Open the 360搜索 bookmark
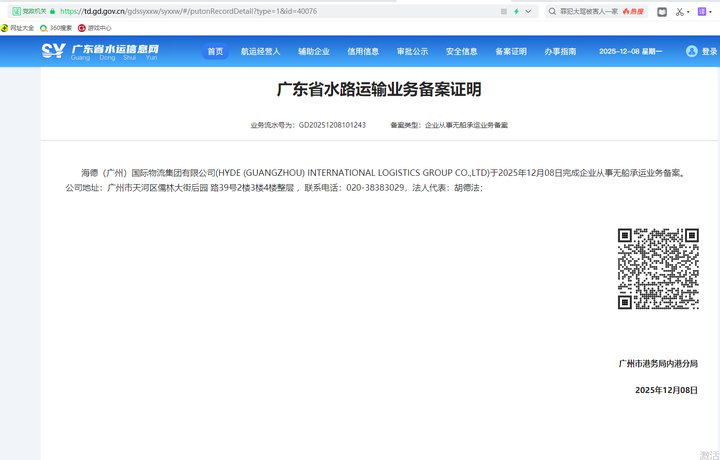The height and width of the screenshot is (460, 720). coord(56,27)
